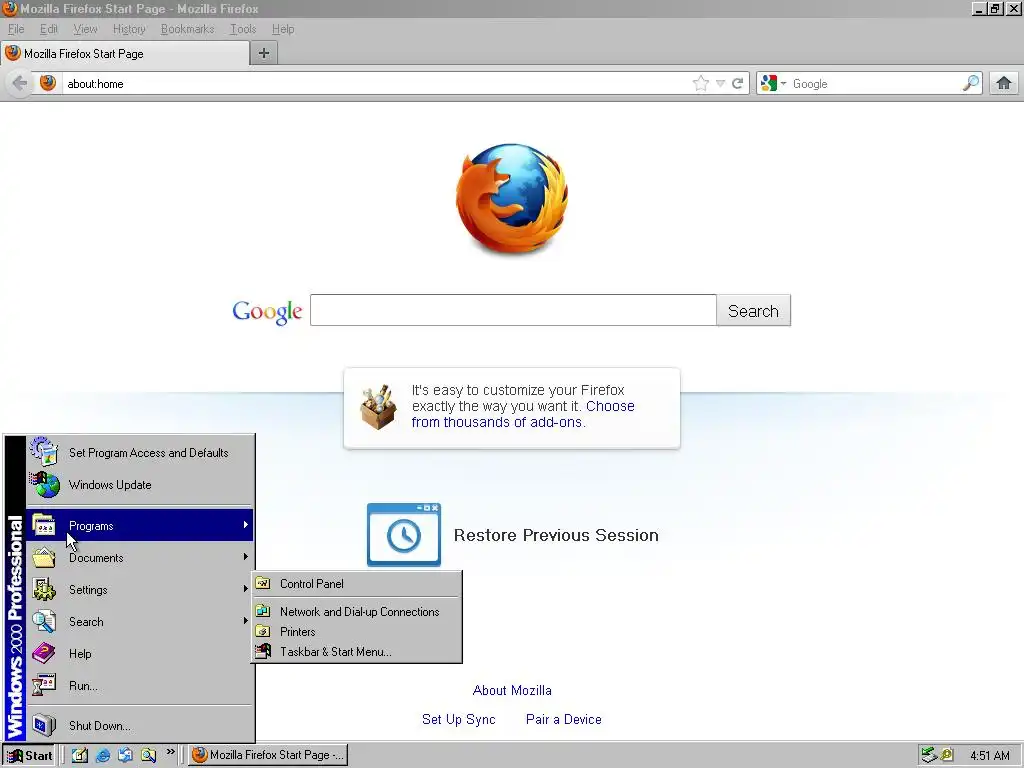Viewport: 1024px width, 768px height.
Task: Launch Outlook Express from quick launch
Action: pyautogui.click(x=125, y=755)
